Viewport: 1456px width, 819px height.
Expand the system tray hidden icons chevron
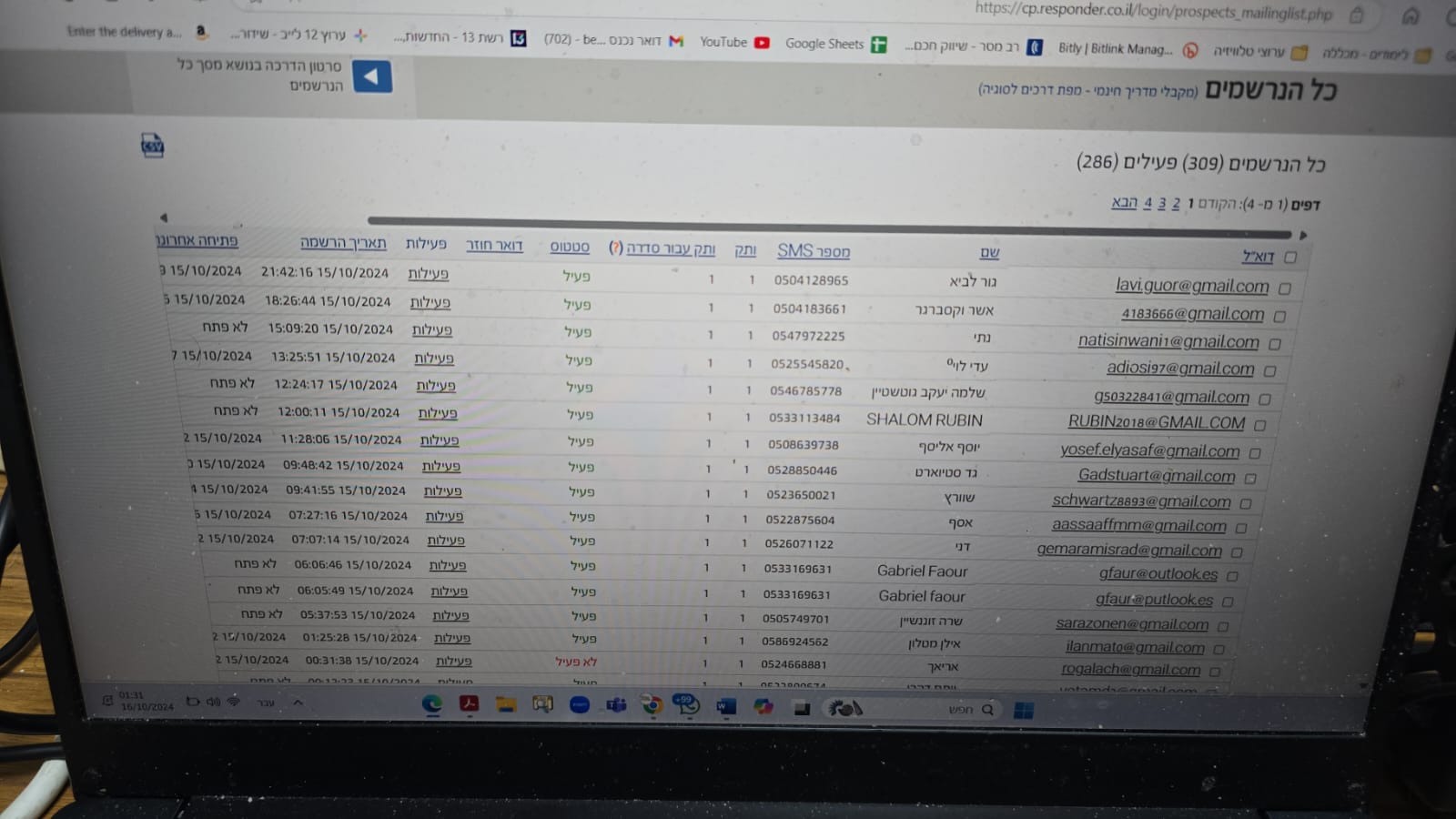coord(298,703)
